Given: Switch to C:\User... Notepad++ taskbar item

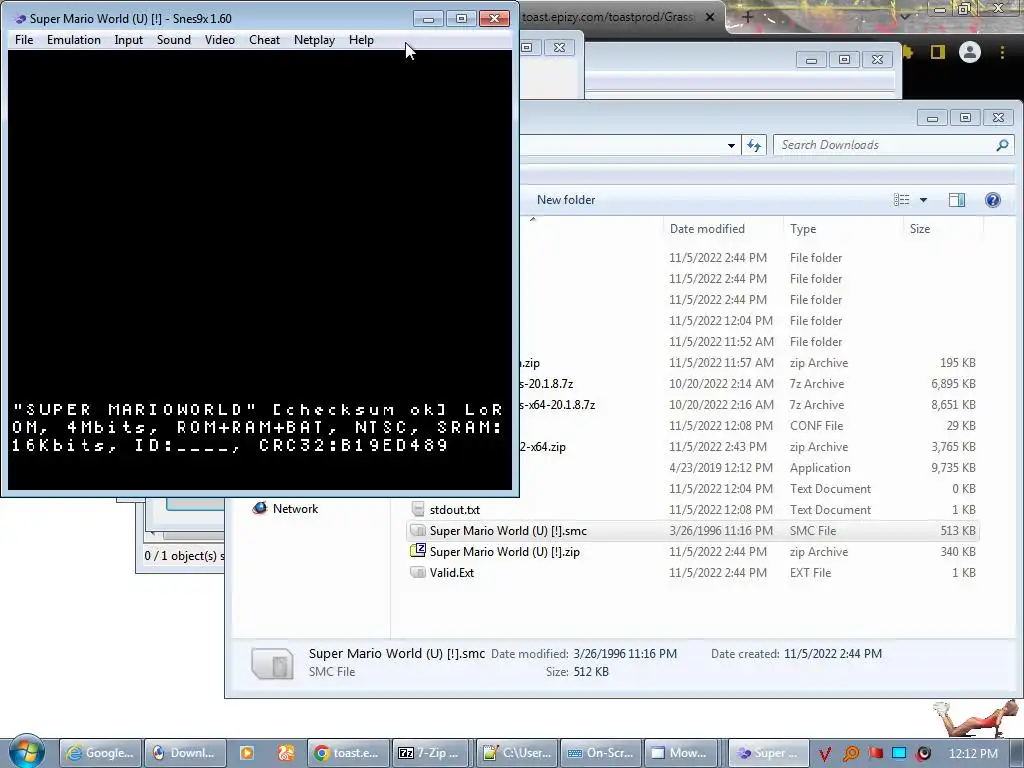Looking at the screenshot, I should (518, 753).
